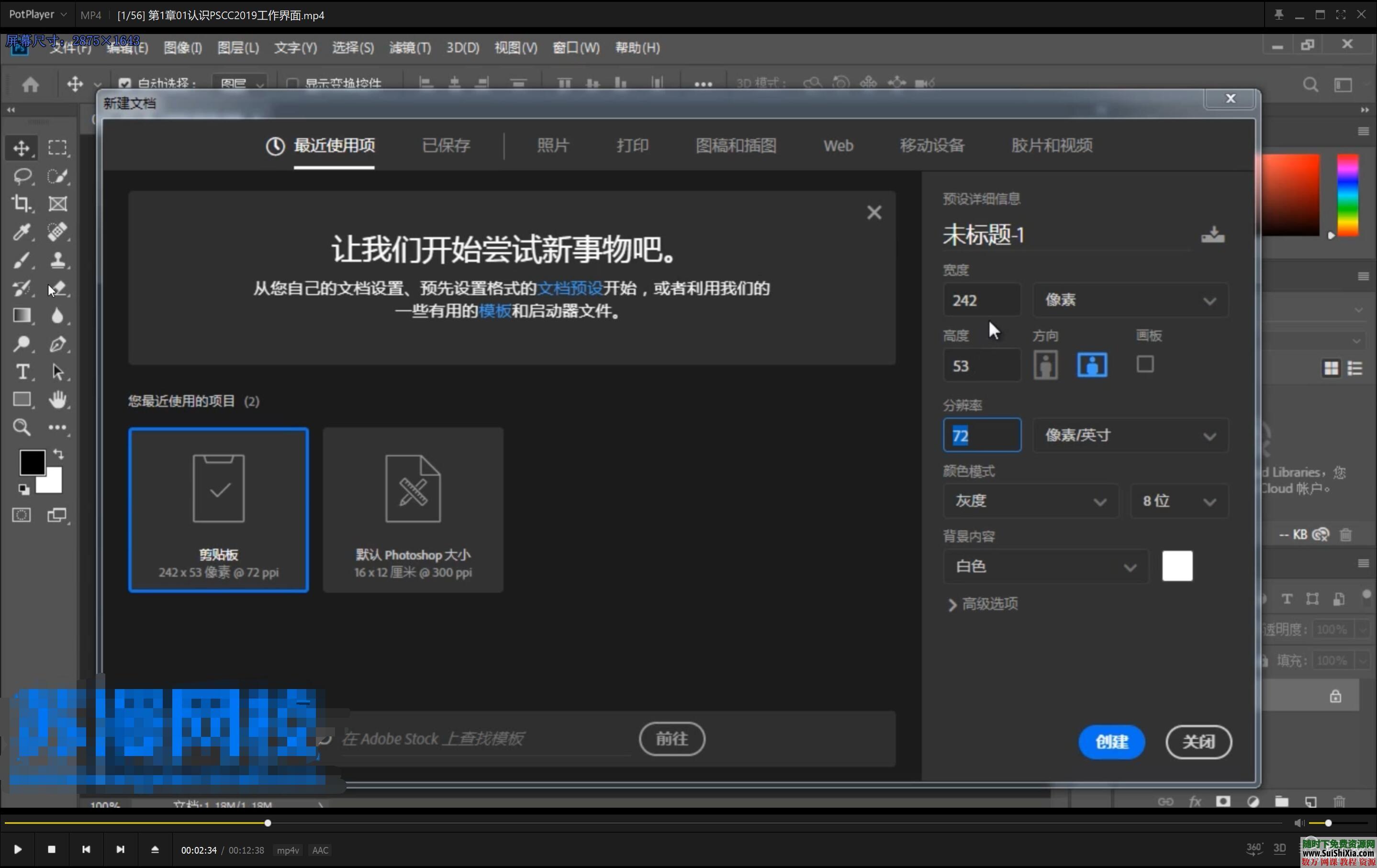The height and width of the screenshot is (868, 1377).
Task: Click the 创建 button
Action: (1110, 742)
